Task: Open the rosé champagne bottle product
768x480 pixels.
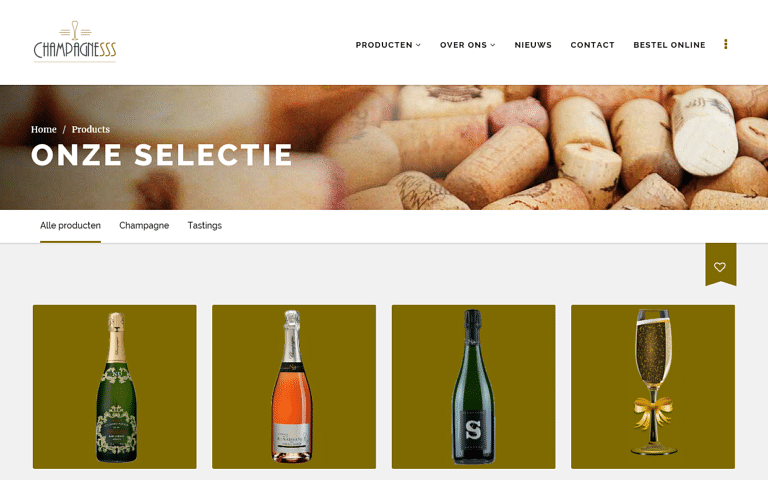Action: click(x=294, y=387)
